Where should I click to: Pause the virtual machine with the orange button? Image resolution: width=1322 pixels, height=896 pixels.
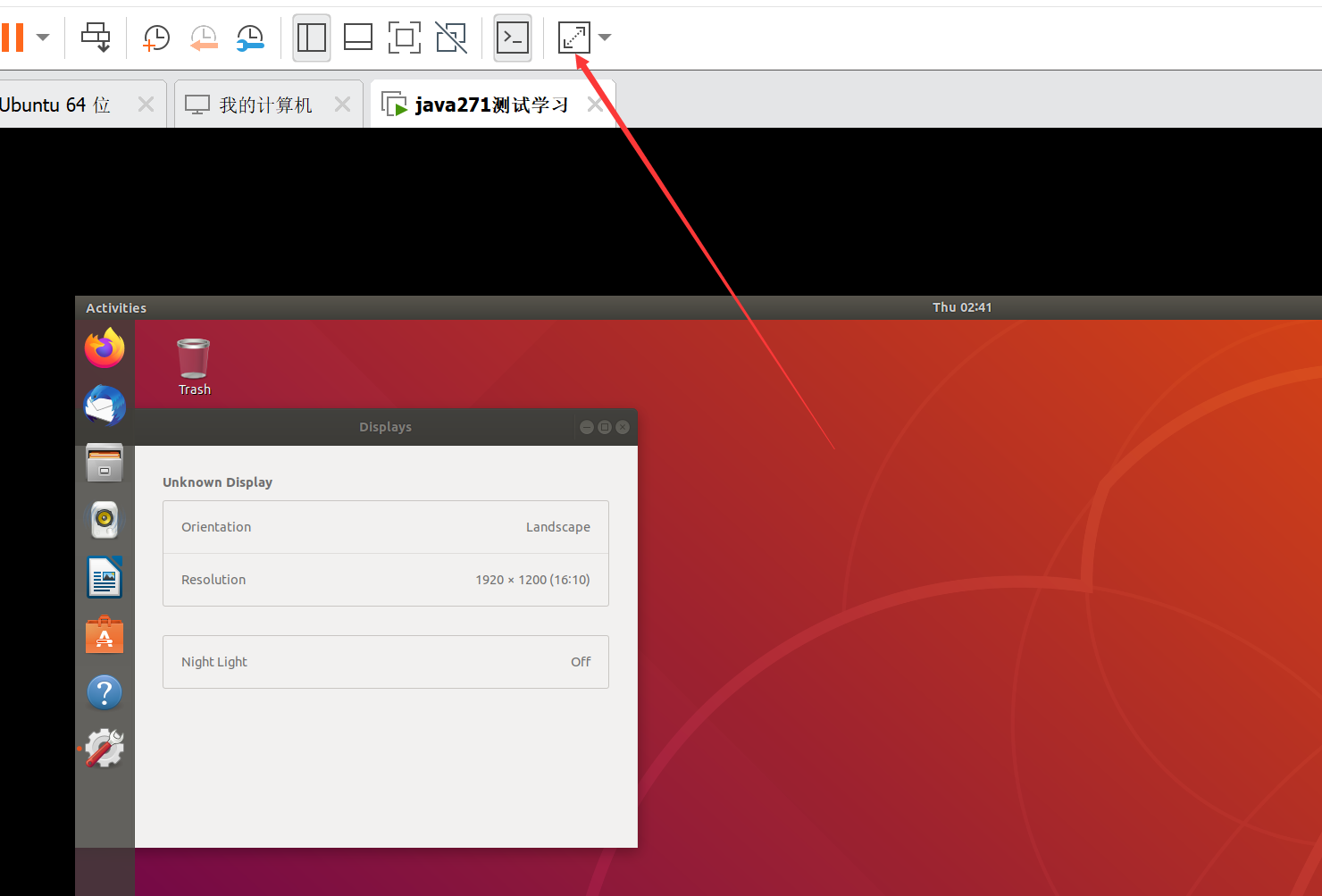(13, 38)
